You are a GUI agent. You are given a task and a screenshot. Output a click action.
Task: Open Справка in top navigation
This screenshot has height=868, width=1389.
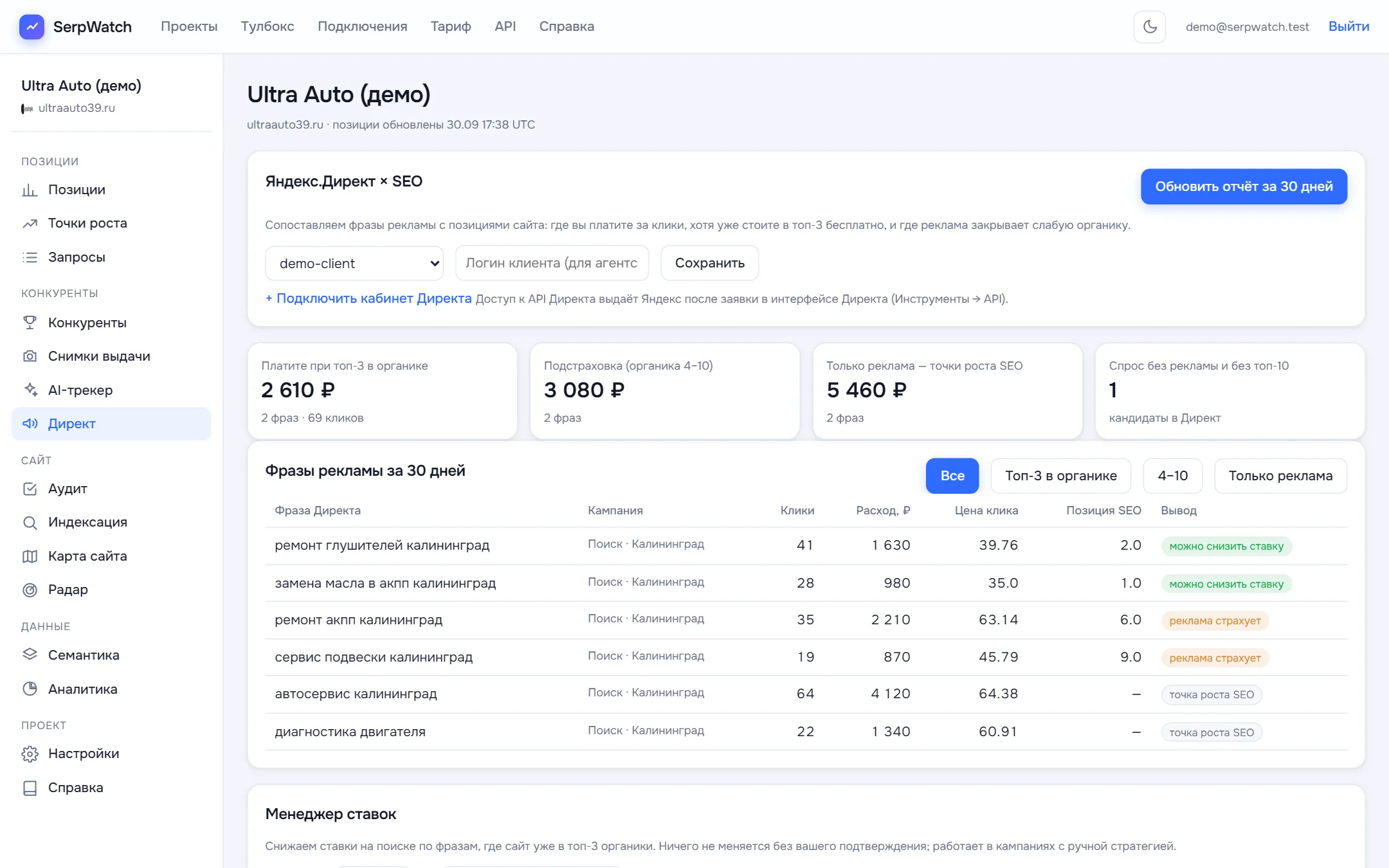(x=567, y=26)
